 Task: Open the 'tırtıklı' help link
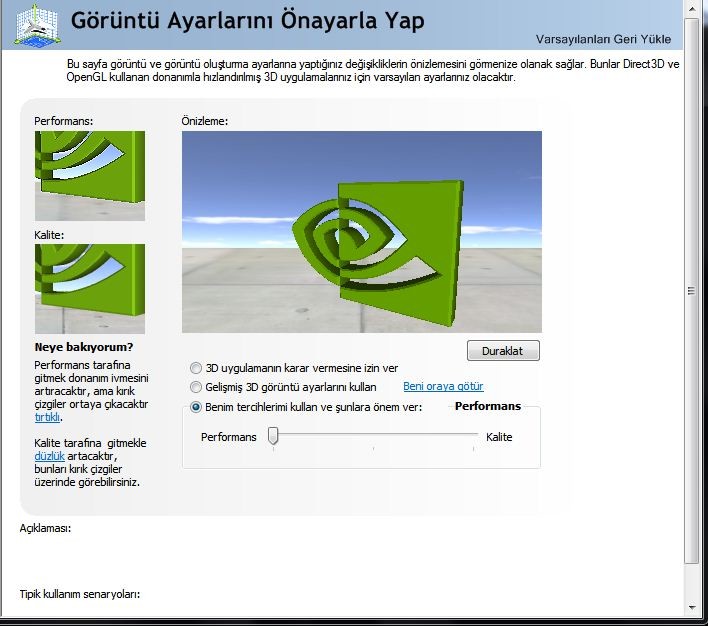point(47,417)
